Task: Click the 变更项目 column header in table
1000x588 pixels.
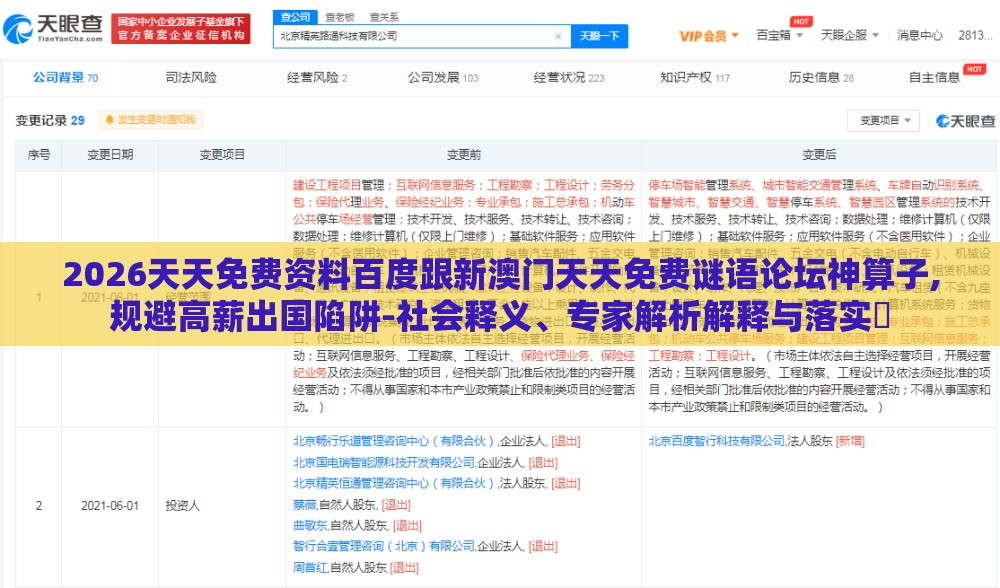Action: click(222, 155)
